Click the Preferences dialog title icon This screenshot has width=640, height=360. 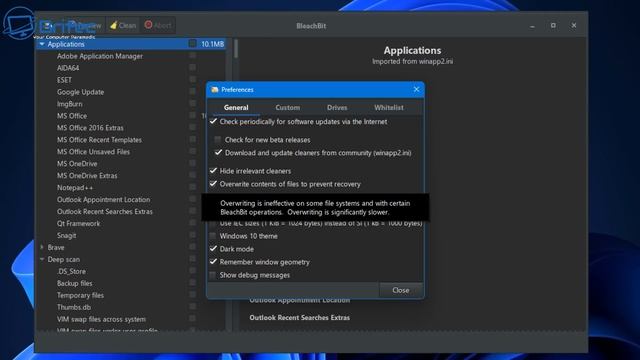(215, 90)
